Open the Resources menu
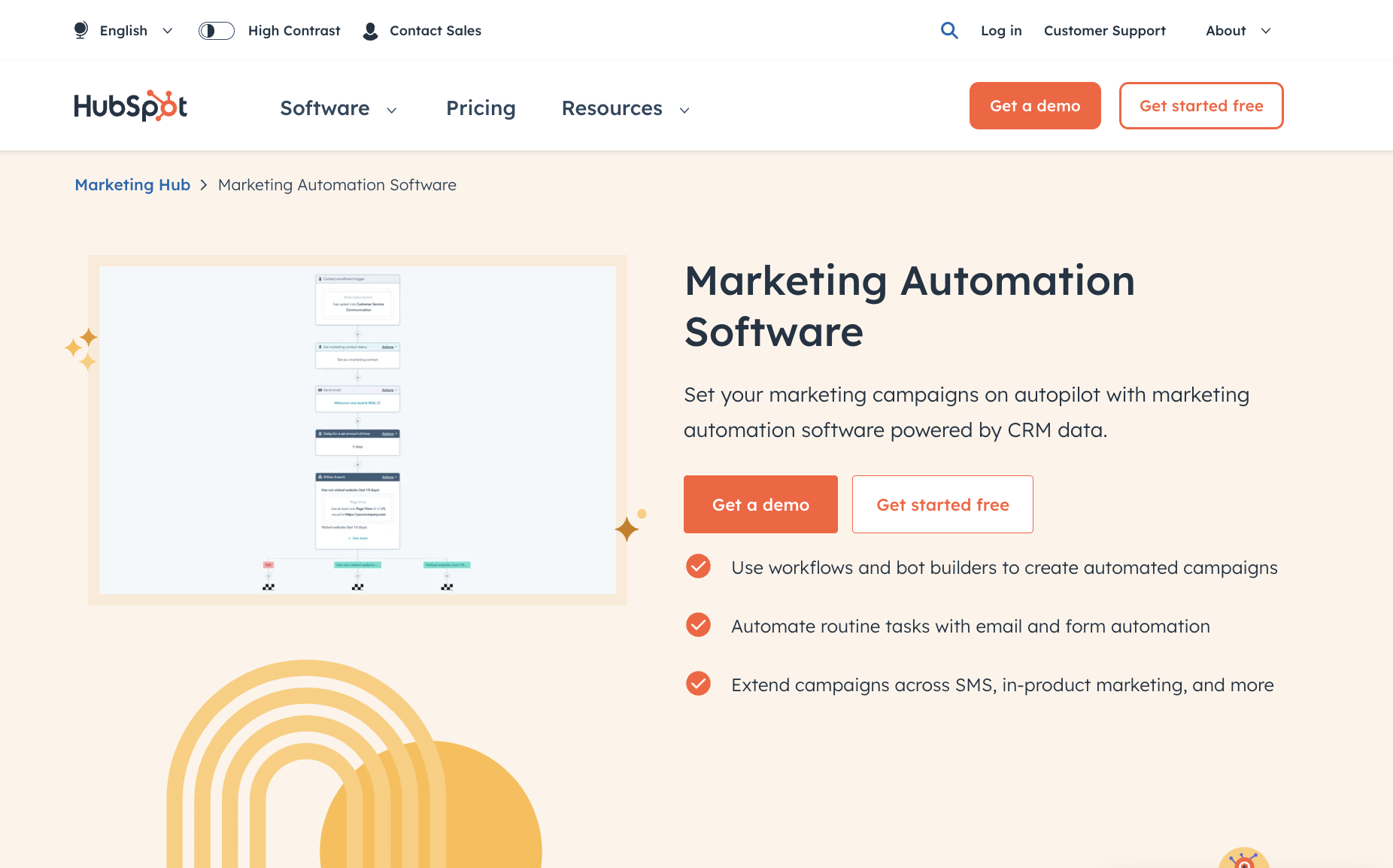 point(612,108)
